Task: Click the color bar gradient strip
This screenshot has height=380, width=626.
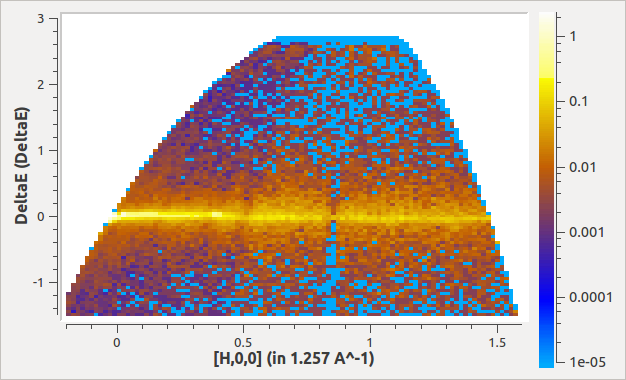Action: [x=547, y=190]
